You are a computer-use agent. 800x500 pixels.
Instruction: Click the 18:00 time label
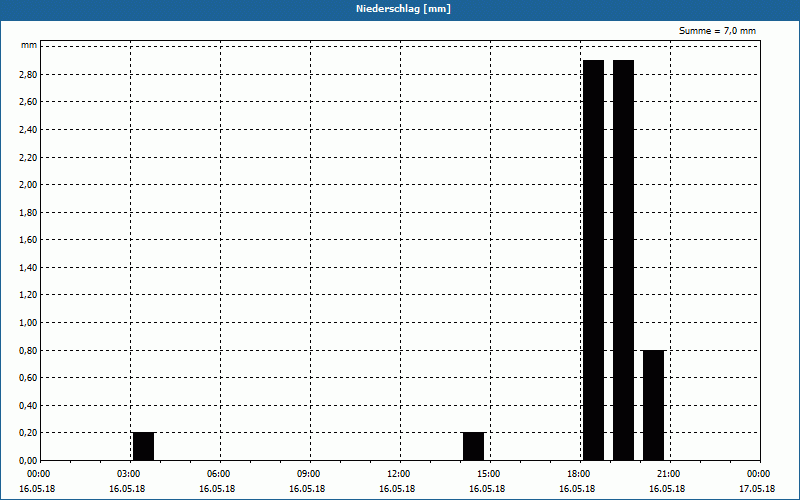tap(579, 474)
